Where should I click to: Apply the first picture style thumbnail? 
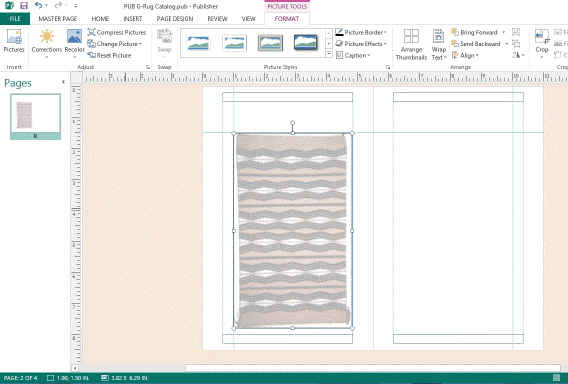coord(198,43)
